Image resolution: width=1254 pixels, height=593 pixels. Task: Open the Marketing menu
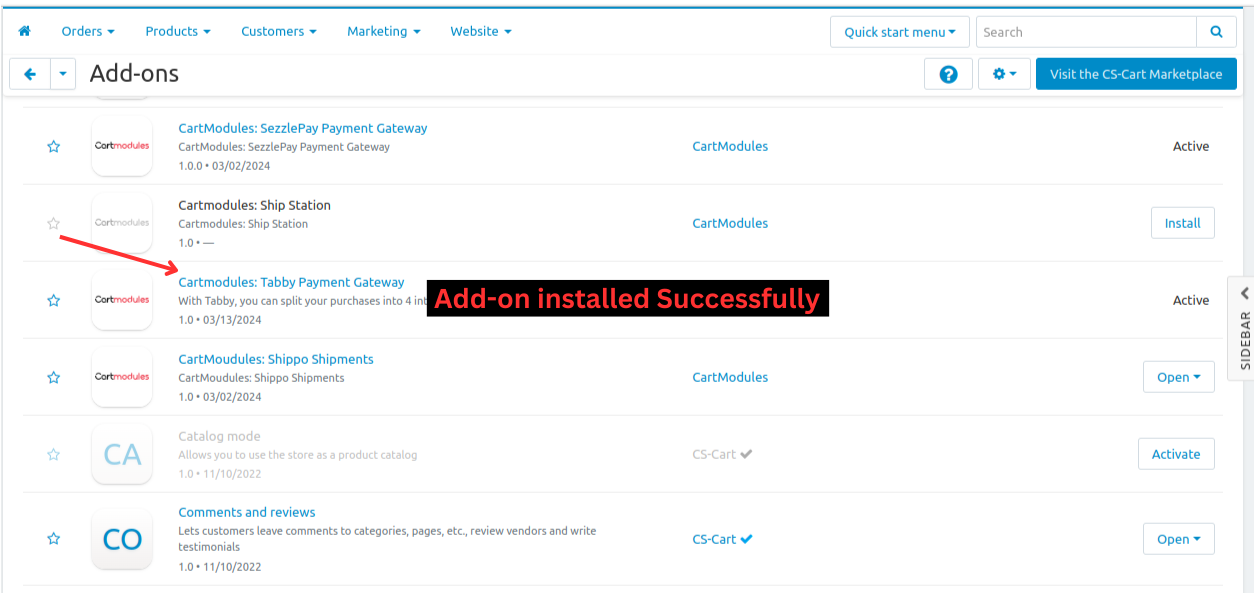pos(384,31)
